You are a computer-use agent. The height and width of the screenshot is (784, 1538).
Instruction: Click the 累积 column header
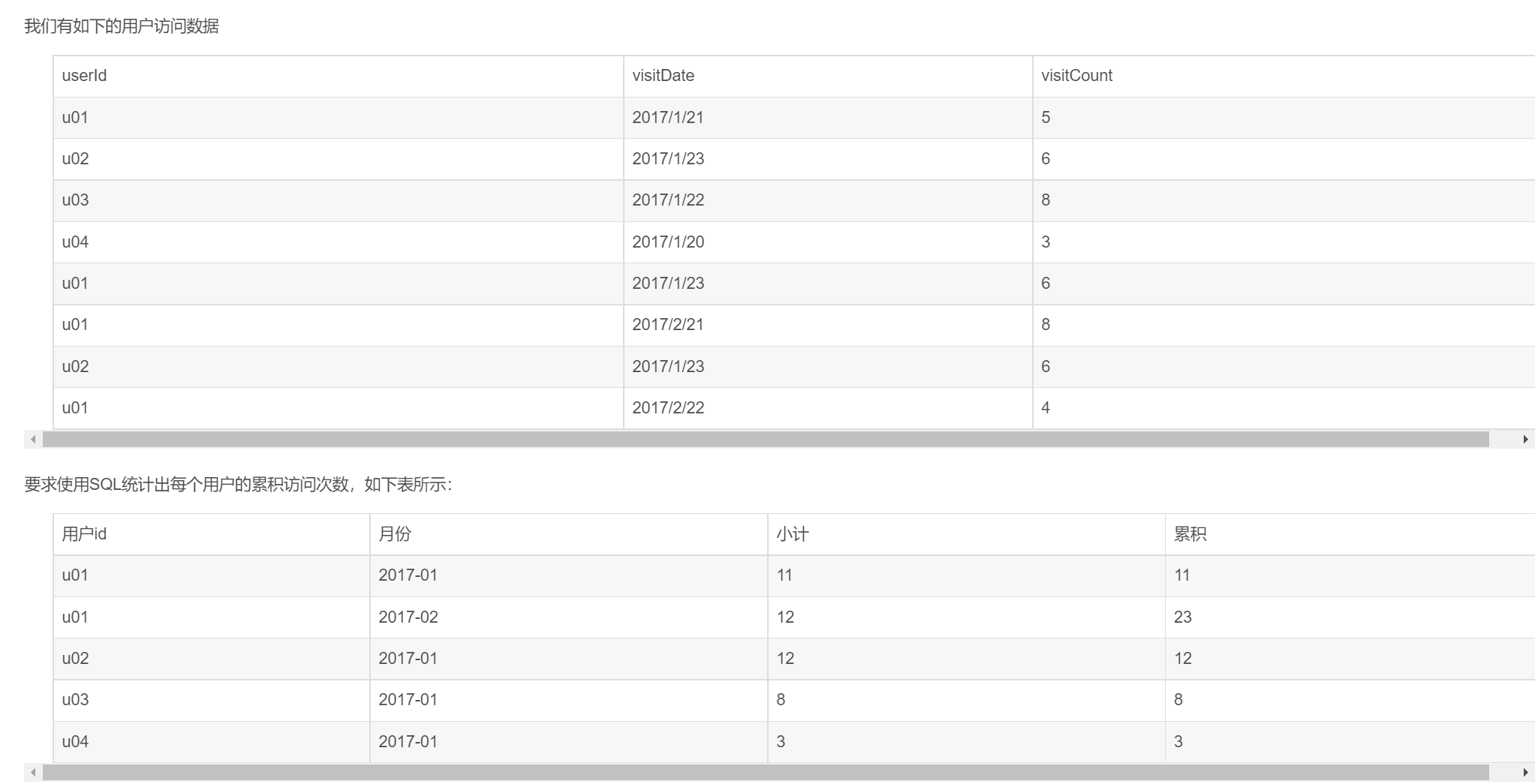point(1190,534)
